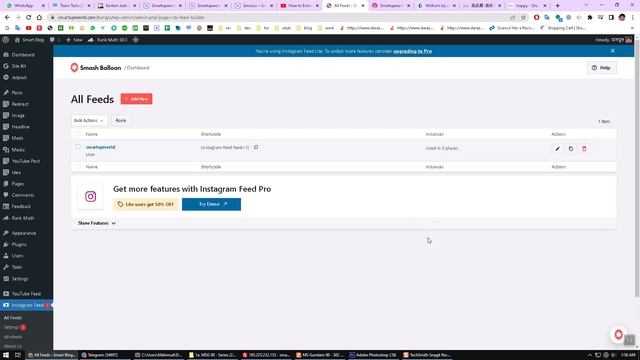The width and height of the screenshot is (640, 360).
Task: Open All Feeds submenu item
Action: [x=13, y=318]
